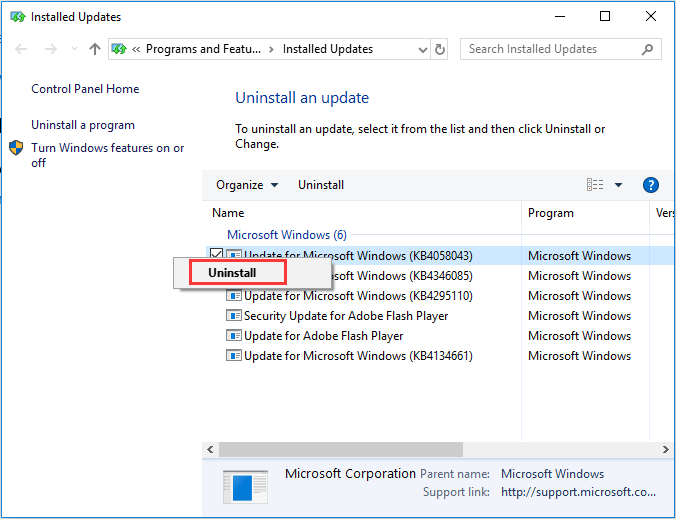Click the search magnifier icon

[647, 49]
